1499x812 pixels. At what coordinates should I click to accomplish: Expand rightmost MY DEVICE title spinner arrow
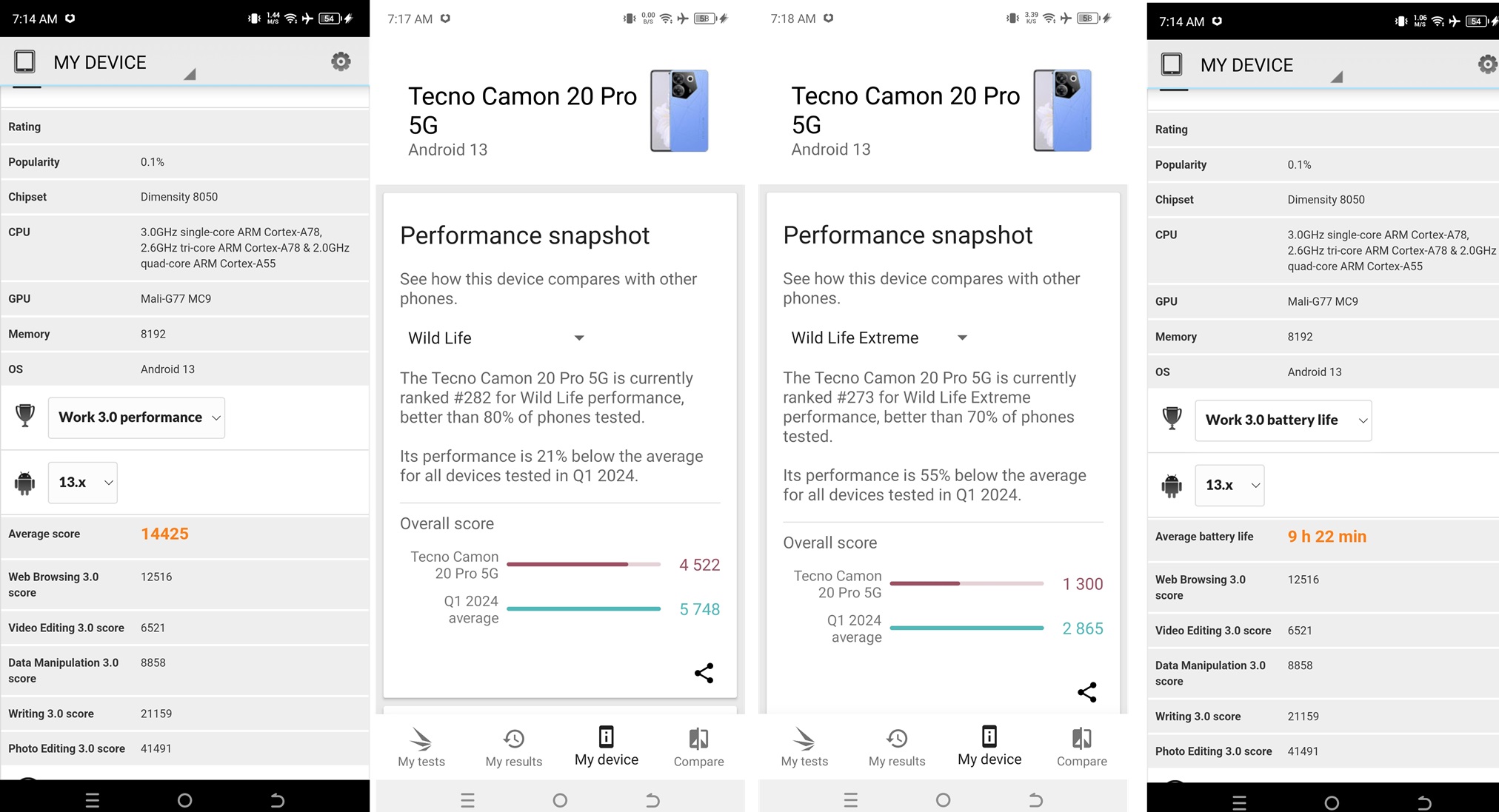pos(1336,77)
